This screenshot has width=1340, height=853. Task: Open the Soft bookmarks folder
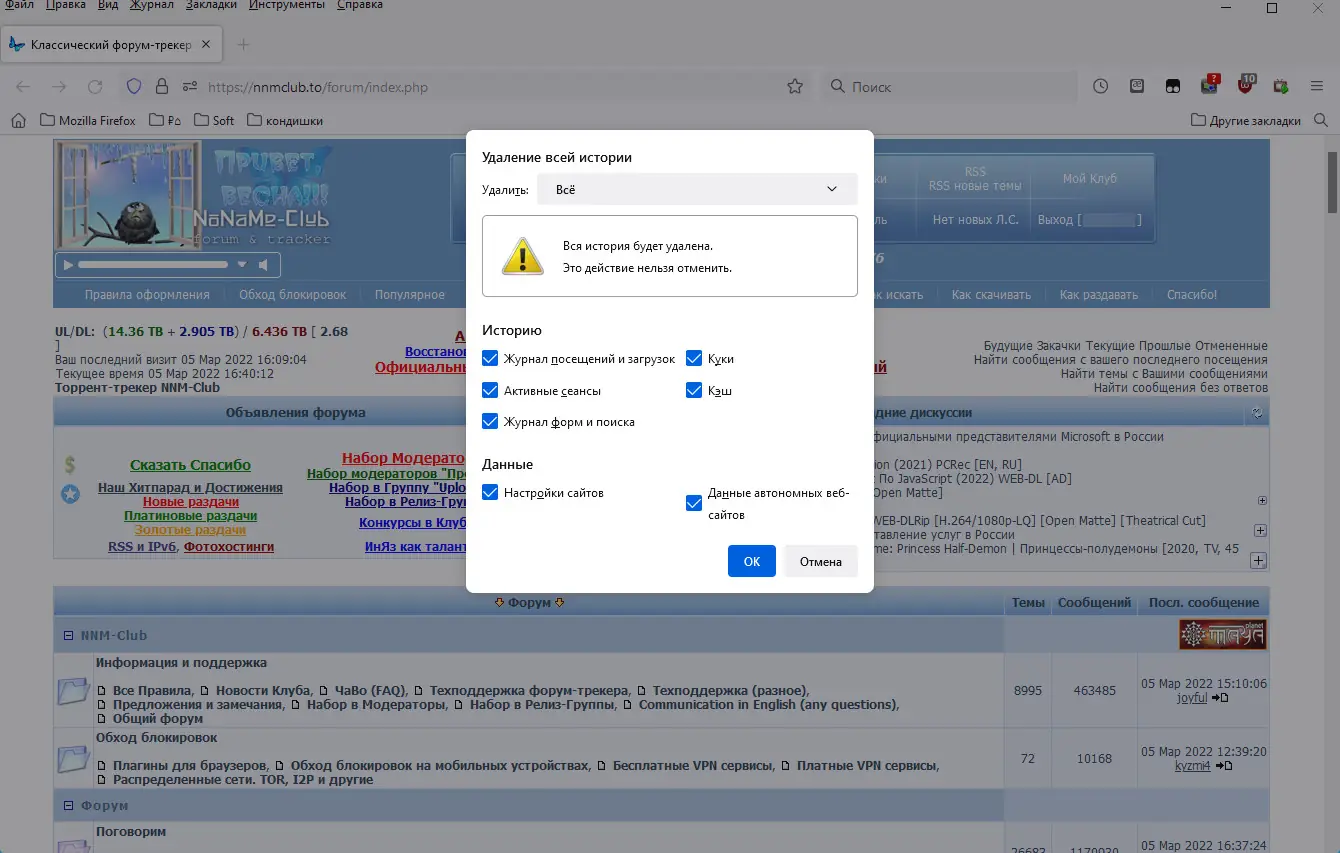coord(214,120)
